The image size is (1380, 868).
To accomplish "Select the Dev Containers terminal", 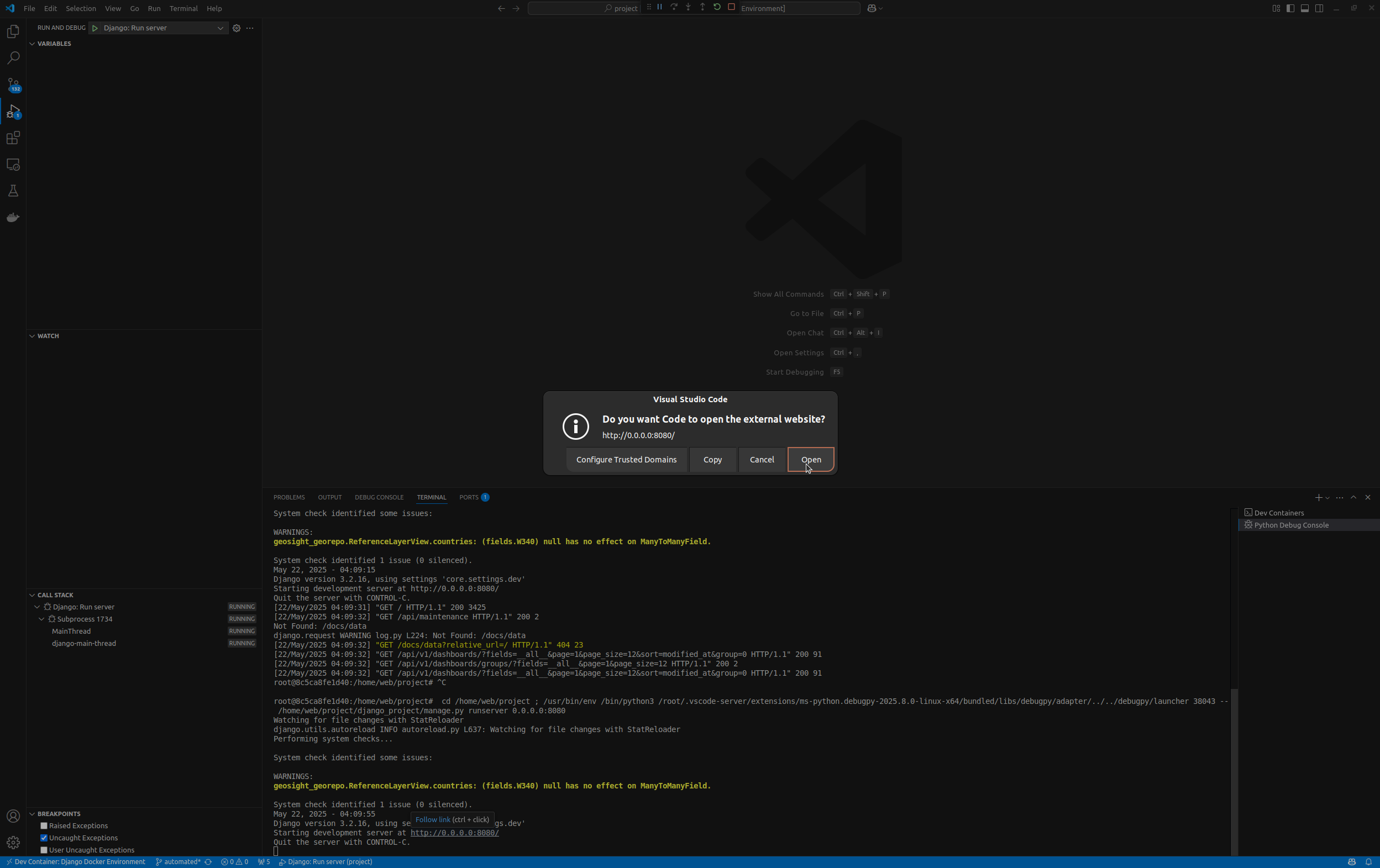I will click(x=1308, y=513).
